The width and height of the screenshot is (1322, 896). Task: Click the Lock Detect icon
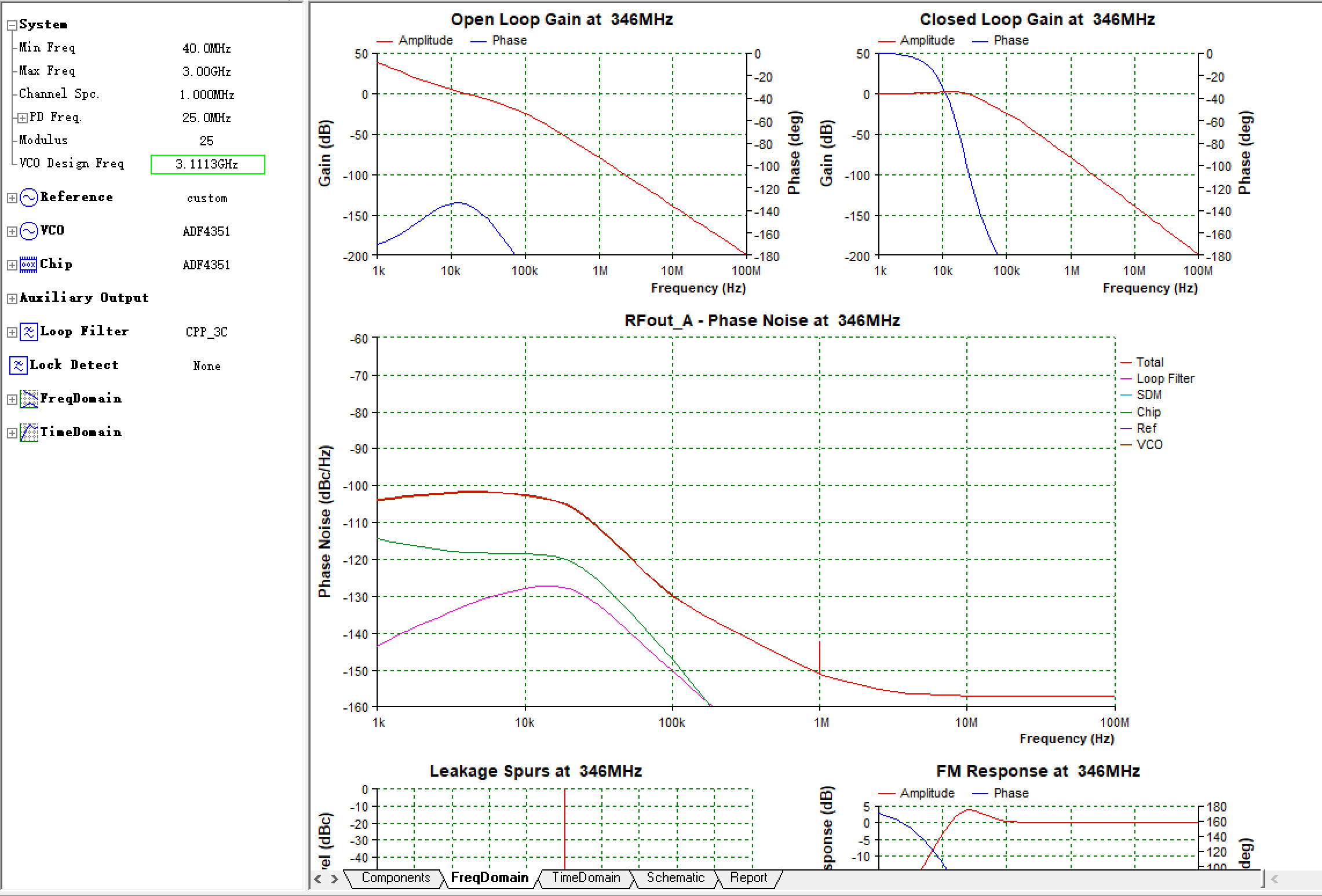(x=18, y=365)
